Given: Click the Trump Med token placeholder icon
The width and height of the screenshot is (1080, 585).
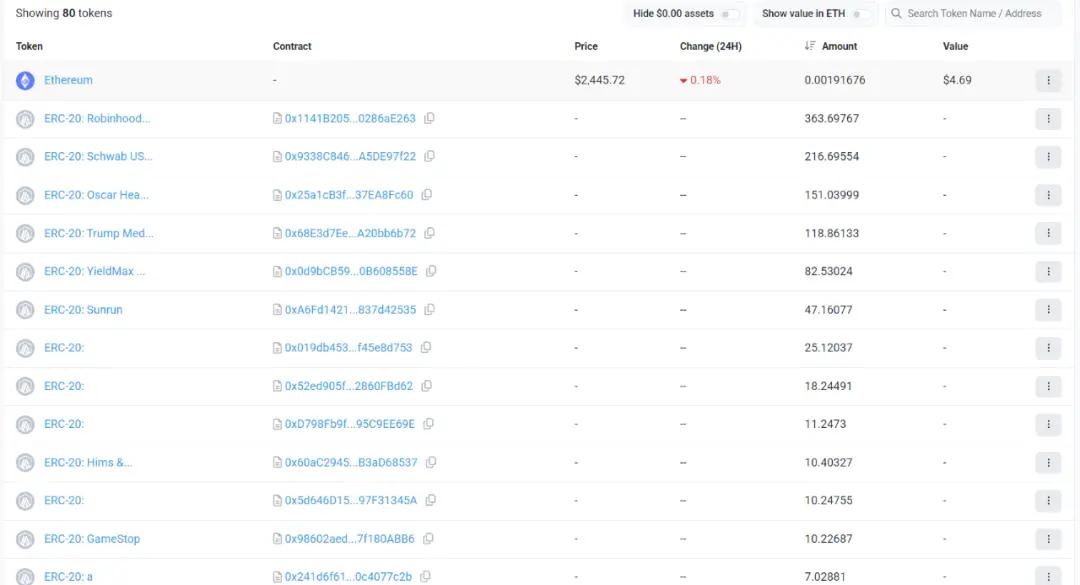Looking at the screenshot, I should (x=25, y=234).
